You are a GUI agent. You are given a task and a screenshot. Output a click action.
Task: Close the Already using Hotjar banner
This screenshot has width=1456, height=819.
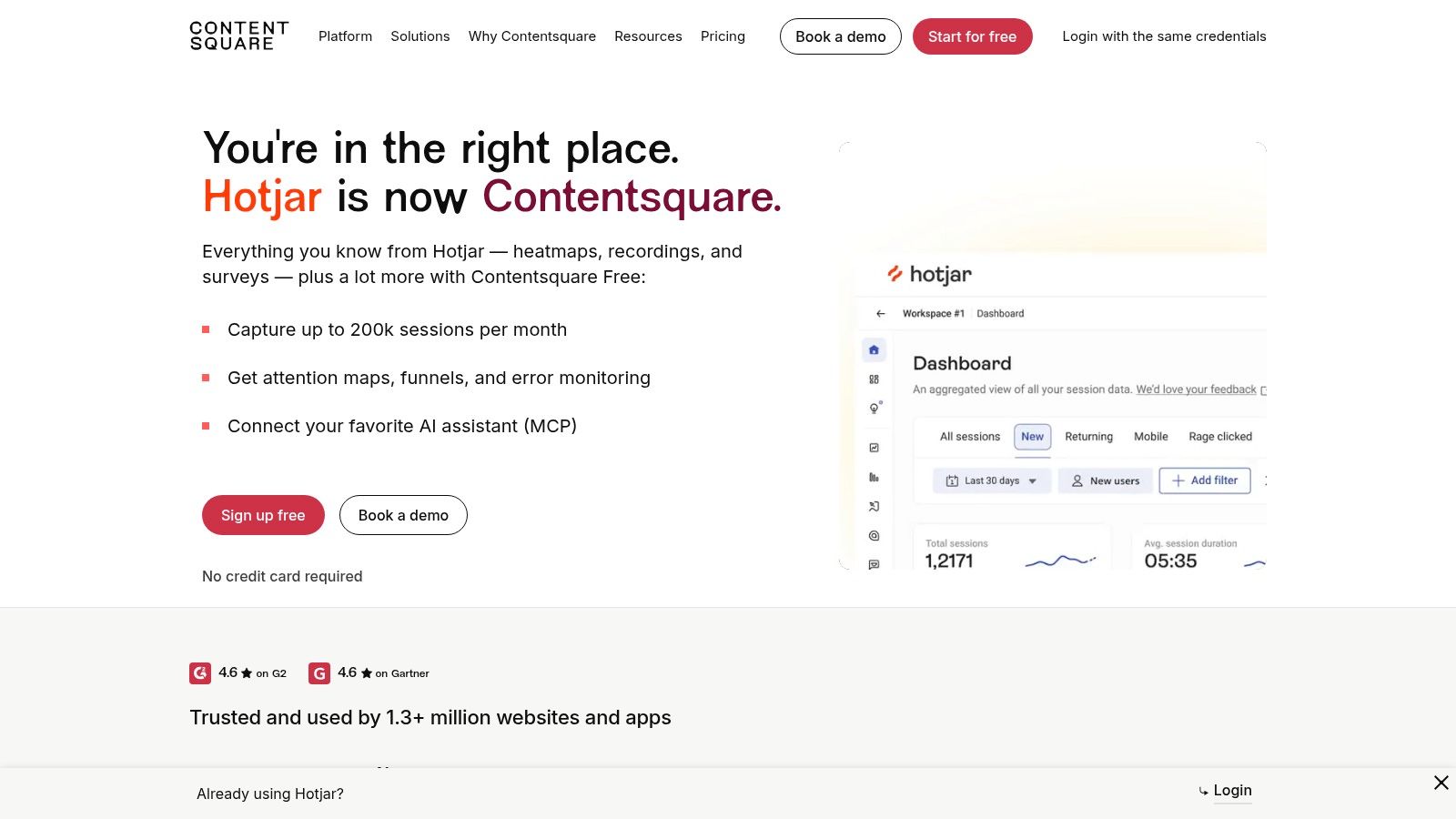pos(1441,783)
